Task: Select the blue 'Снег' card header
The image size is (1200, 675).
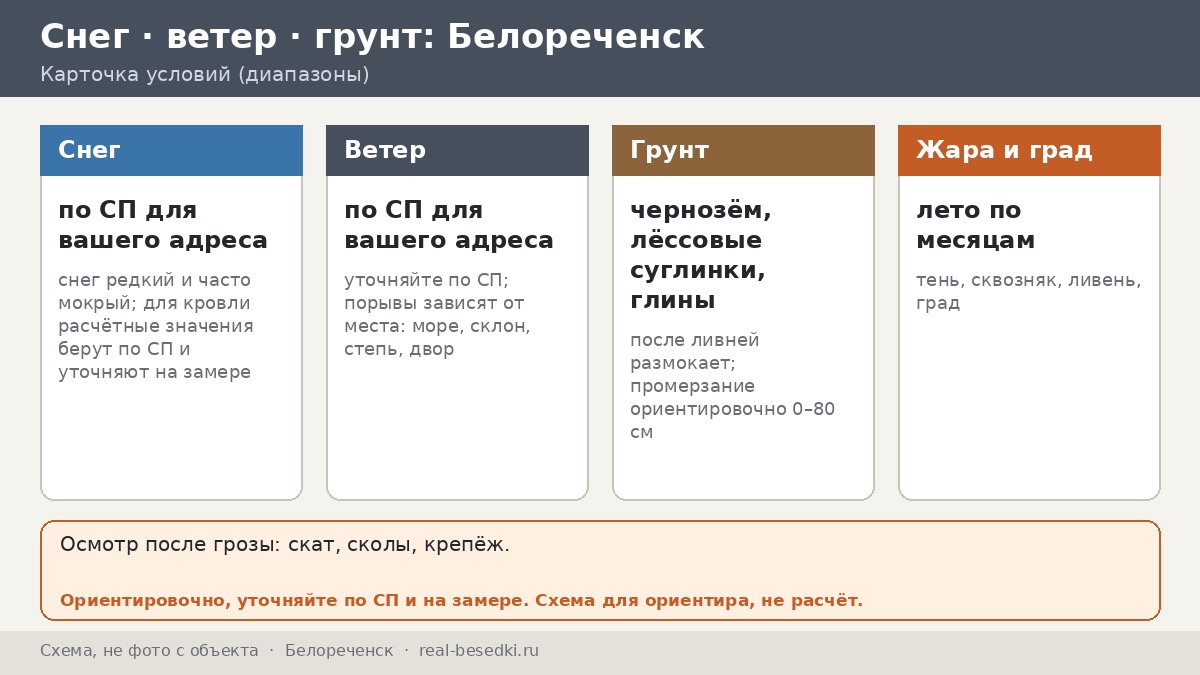Action: pos(171,150)
